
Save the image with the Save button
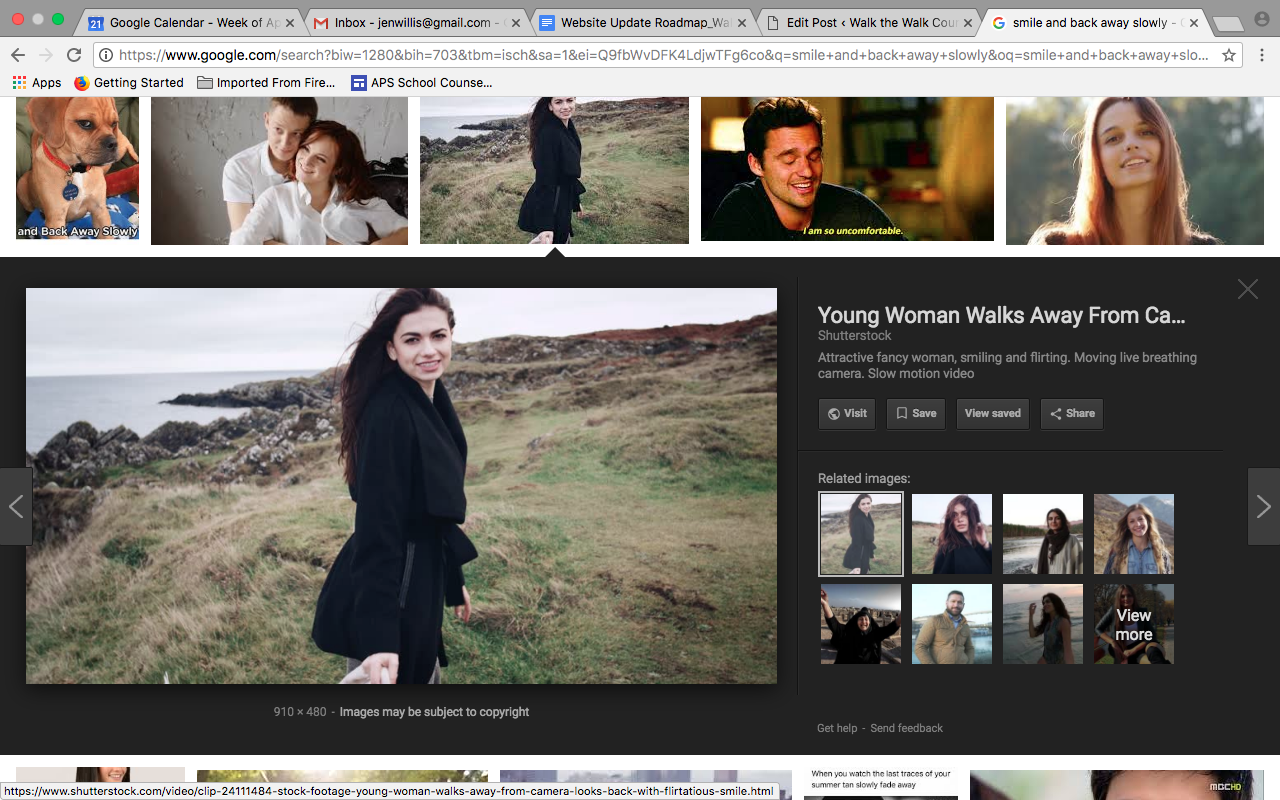click(x=915, y=414)
